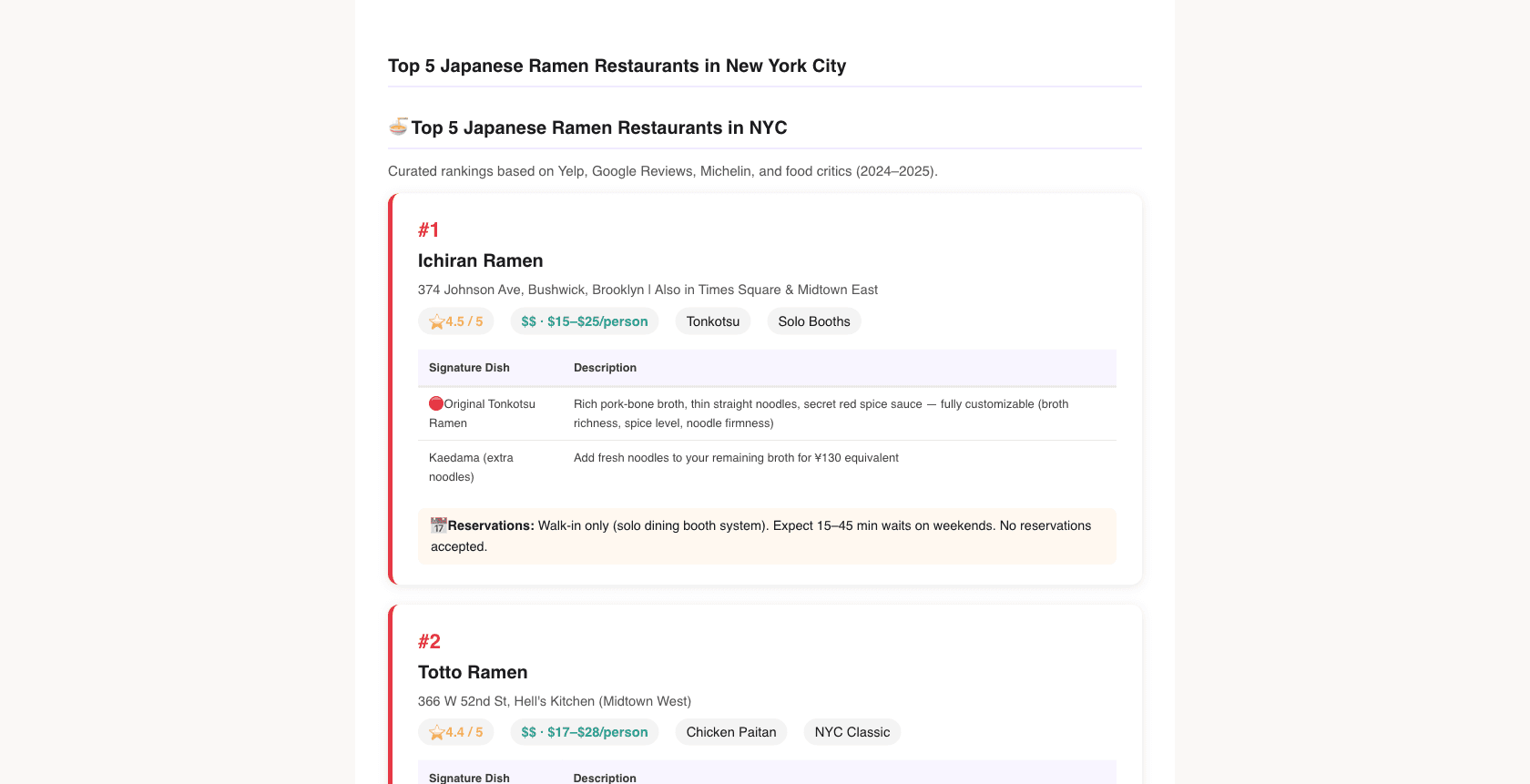Click the $$ · $15–$25/person price badge
The image size is (1530, 784).
(x=585, y=321)
